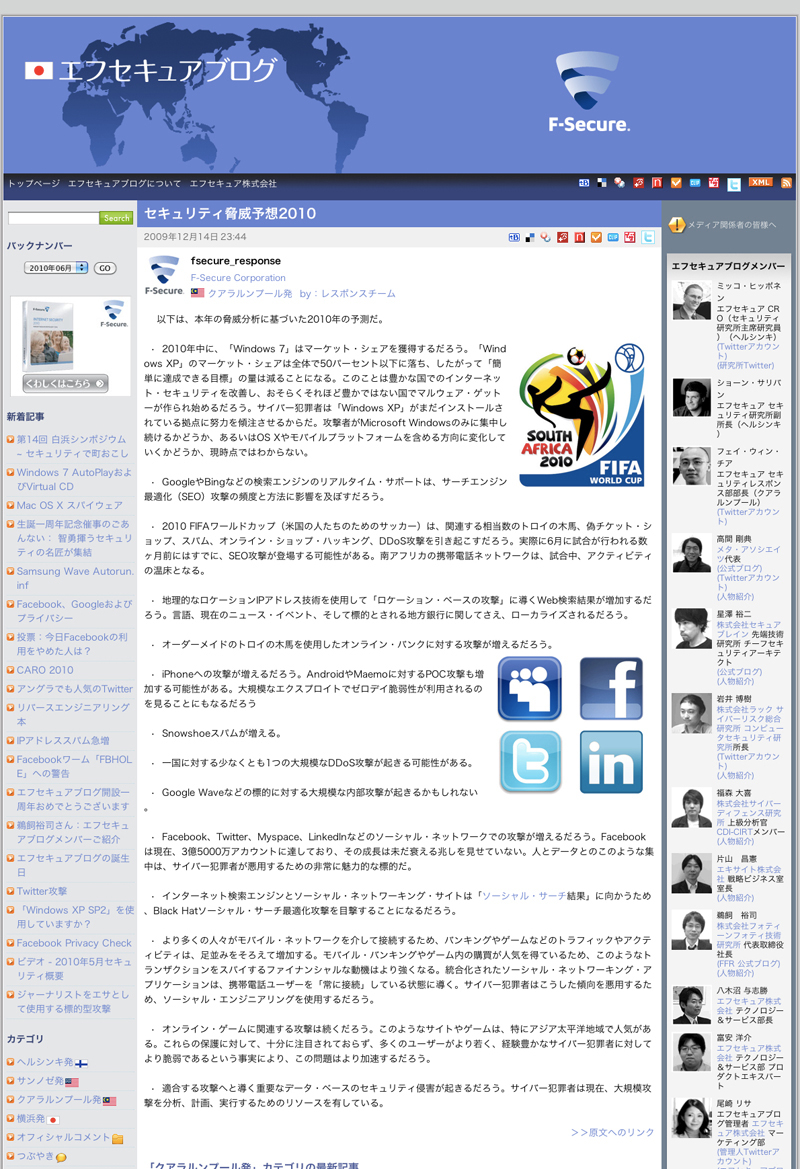800x1169 pixels.
Task: Open the Windows 7 AutoPlayおよびVirtual CD recent post
Action: click(74, 479)
